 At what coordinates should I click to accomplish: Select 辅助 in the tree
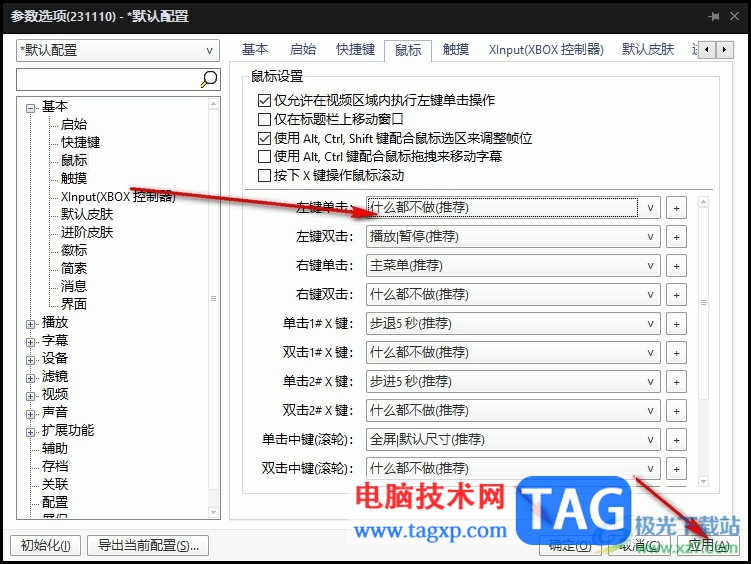(x=55, y=449)
